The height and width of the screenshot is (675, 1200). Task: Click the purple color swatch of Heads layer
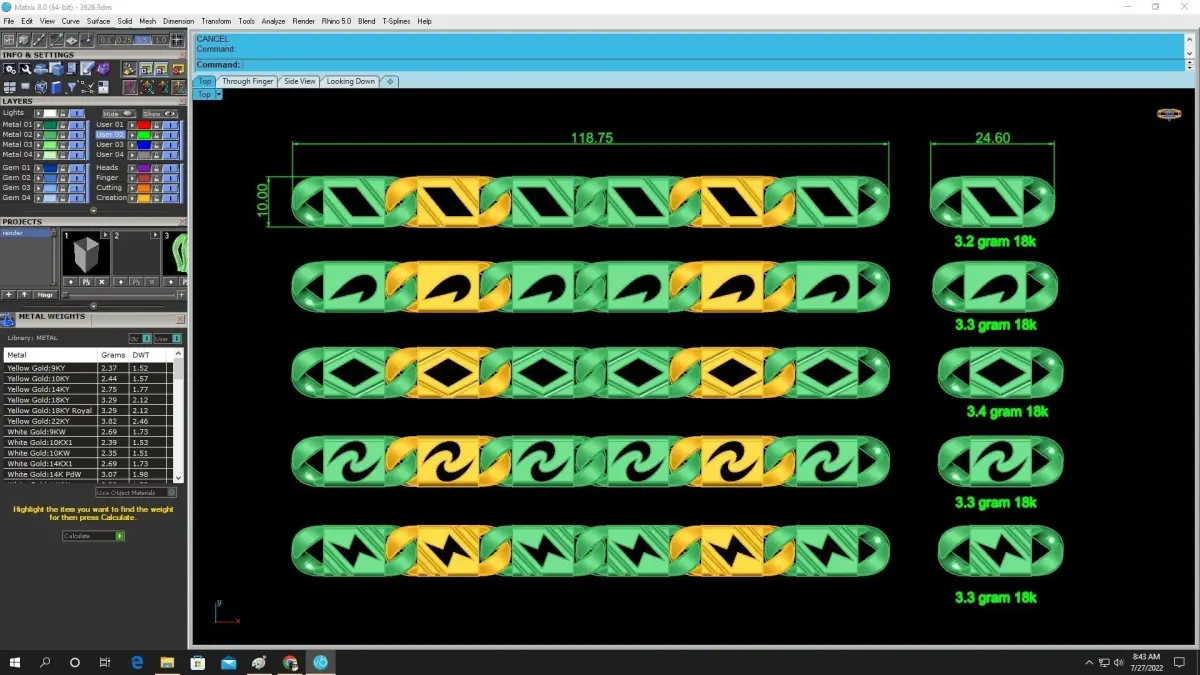point(143,168)
